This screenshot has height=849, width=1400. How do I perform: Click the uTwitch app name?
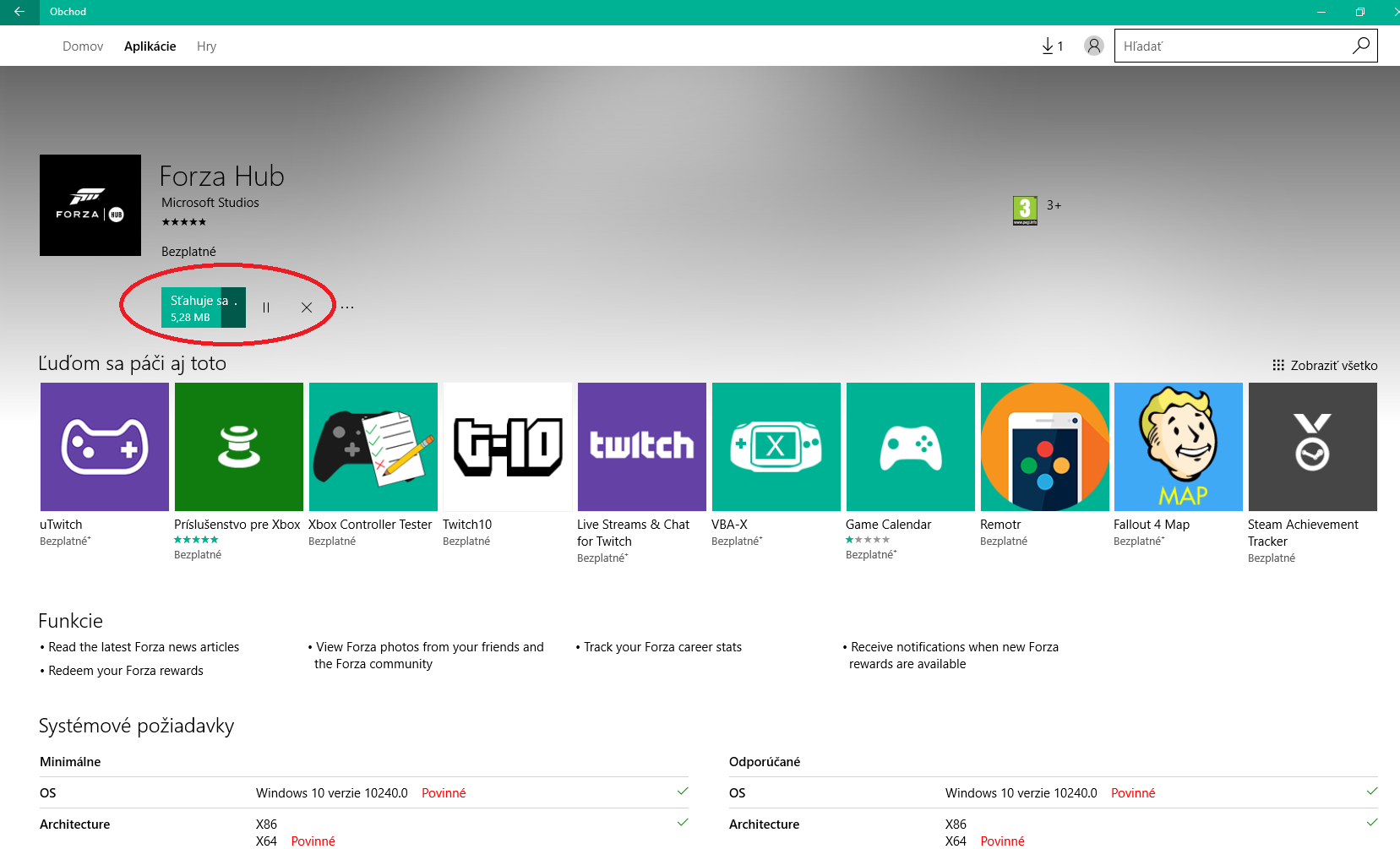[61, 525]
